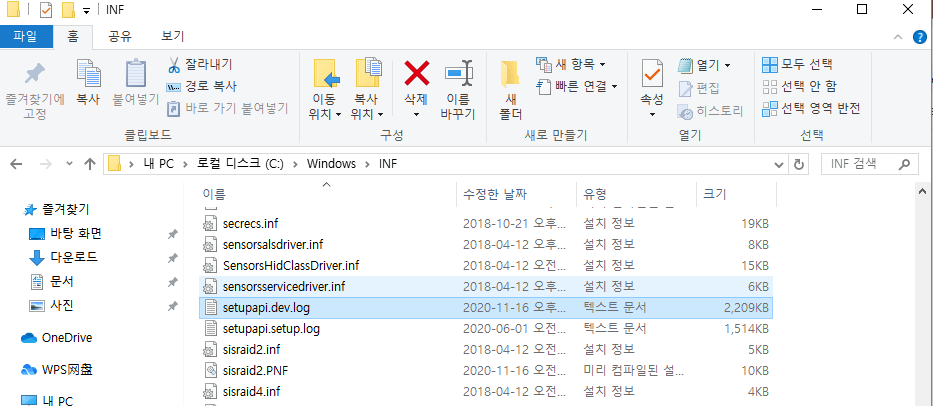The image size is (933, 406).
Task: Sort by the 이름 column header
Action: click(327, 194)
